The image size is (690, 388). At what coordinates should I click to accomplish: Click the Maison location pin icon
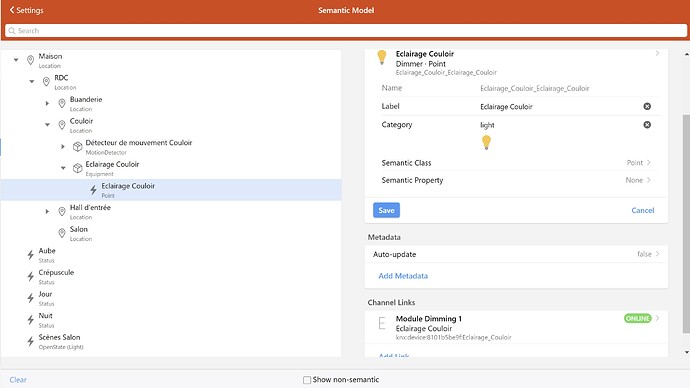click(x=30, y=60)
